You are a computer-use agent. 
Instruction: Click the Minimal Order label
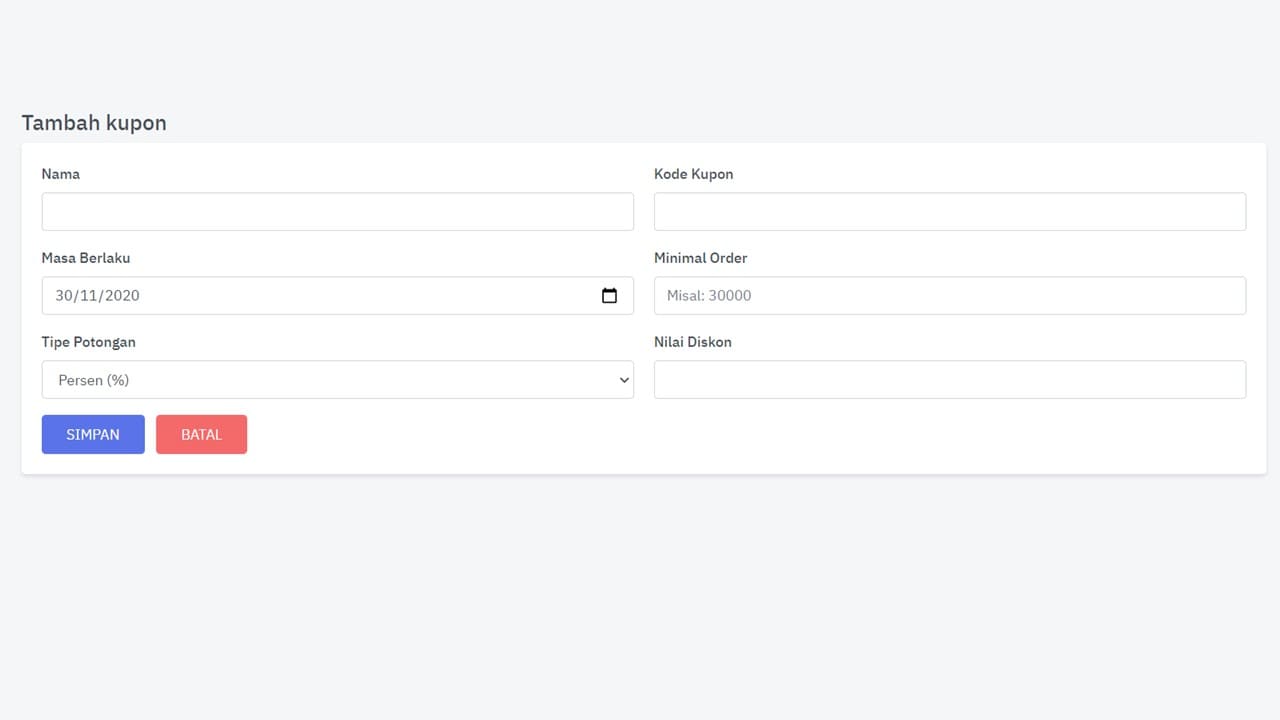(x=700, y=258)
